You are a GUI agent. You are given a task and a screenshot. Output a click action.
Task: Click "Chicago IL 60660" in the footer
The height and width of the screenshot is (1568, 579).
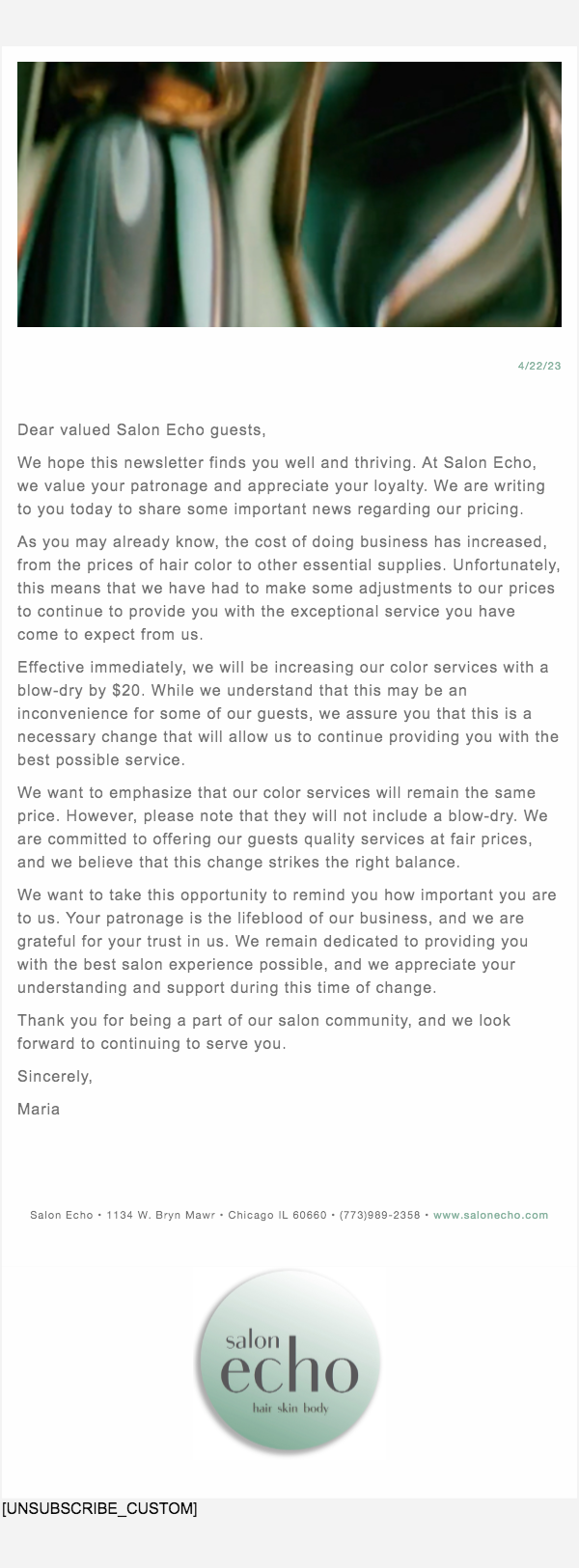tap(278, 1215)
